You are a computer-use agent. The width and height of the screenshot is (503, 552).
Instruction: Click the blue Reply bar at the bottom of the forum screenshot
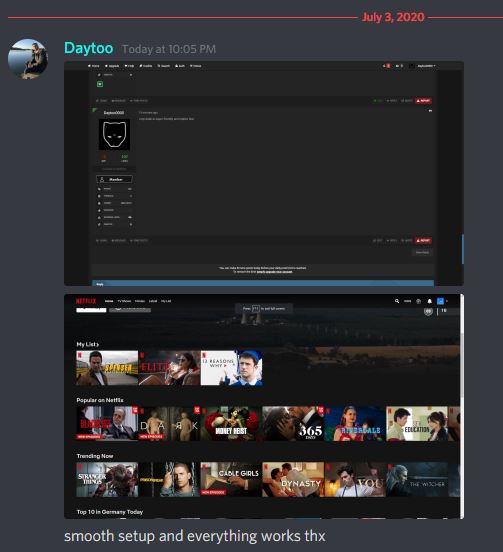pyautogui.click(x=263, y=283)
